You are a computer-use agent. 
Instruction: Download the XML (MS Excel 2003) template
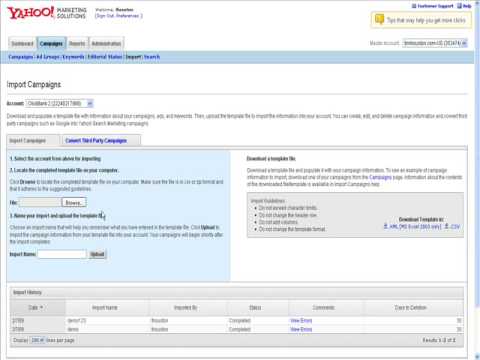coord(415,226)
